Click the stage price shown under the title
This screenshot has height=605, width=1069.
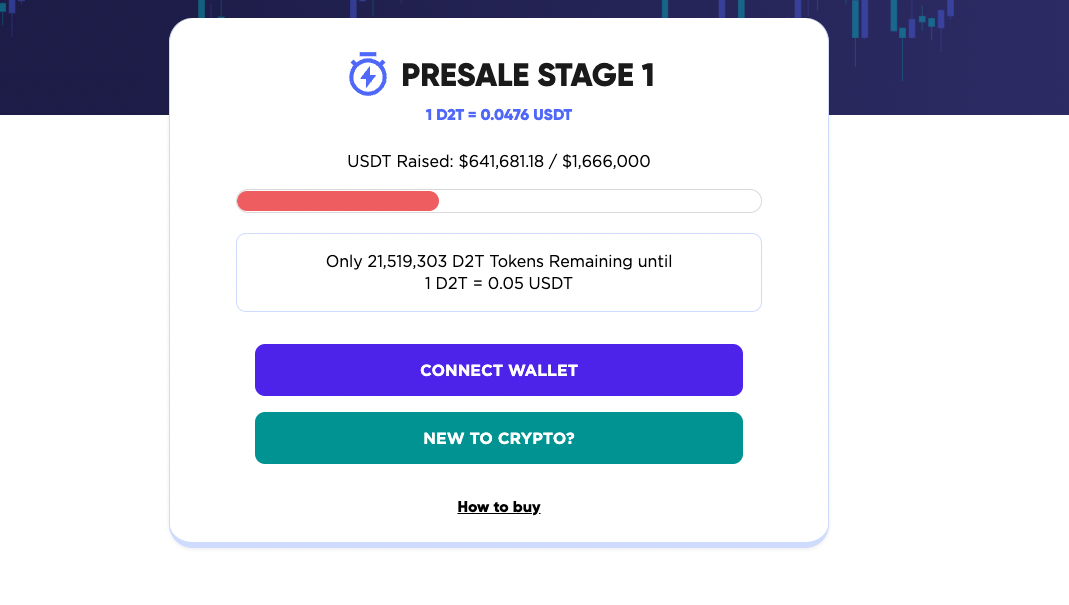(499, 114)
